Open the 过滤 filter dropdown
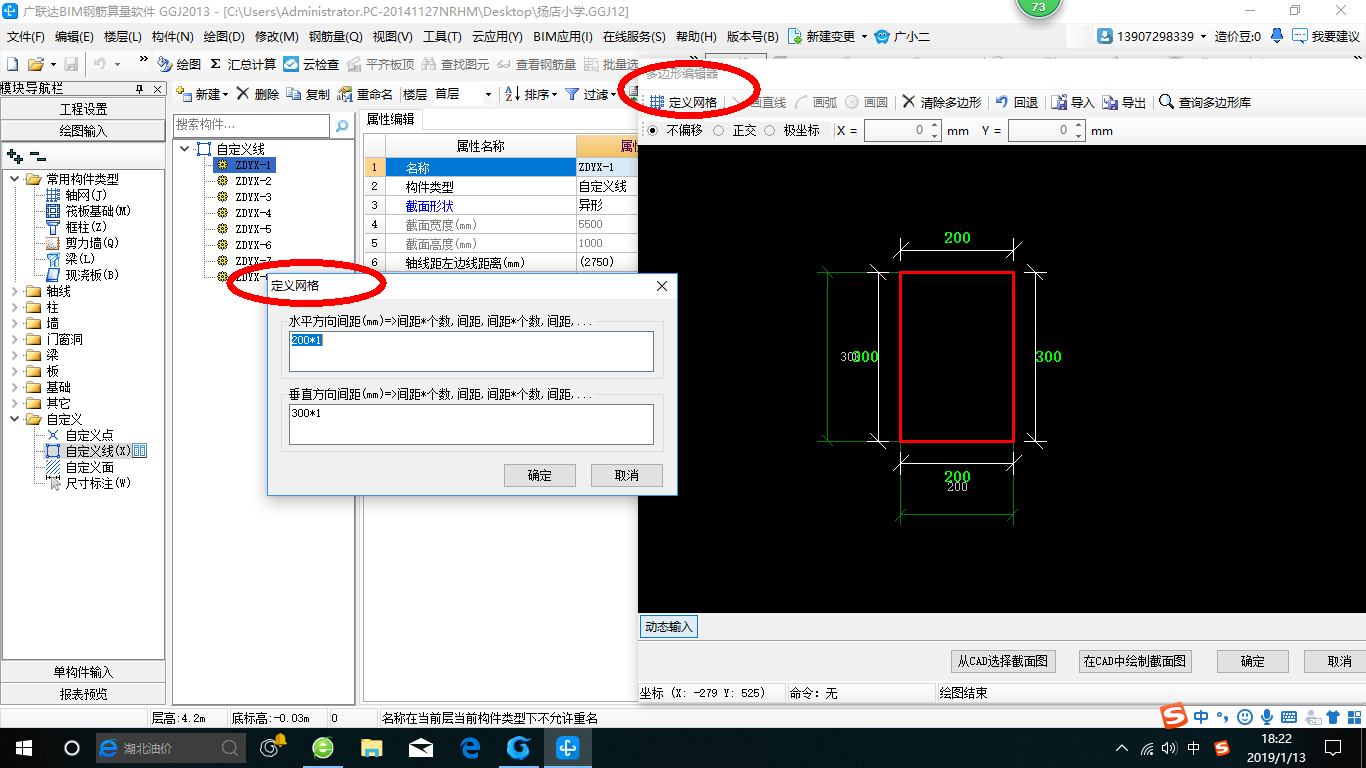The height and width of the screenshot is (768, 1366). [589, 94]
